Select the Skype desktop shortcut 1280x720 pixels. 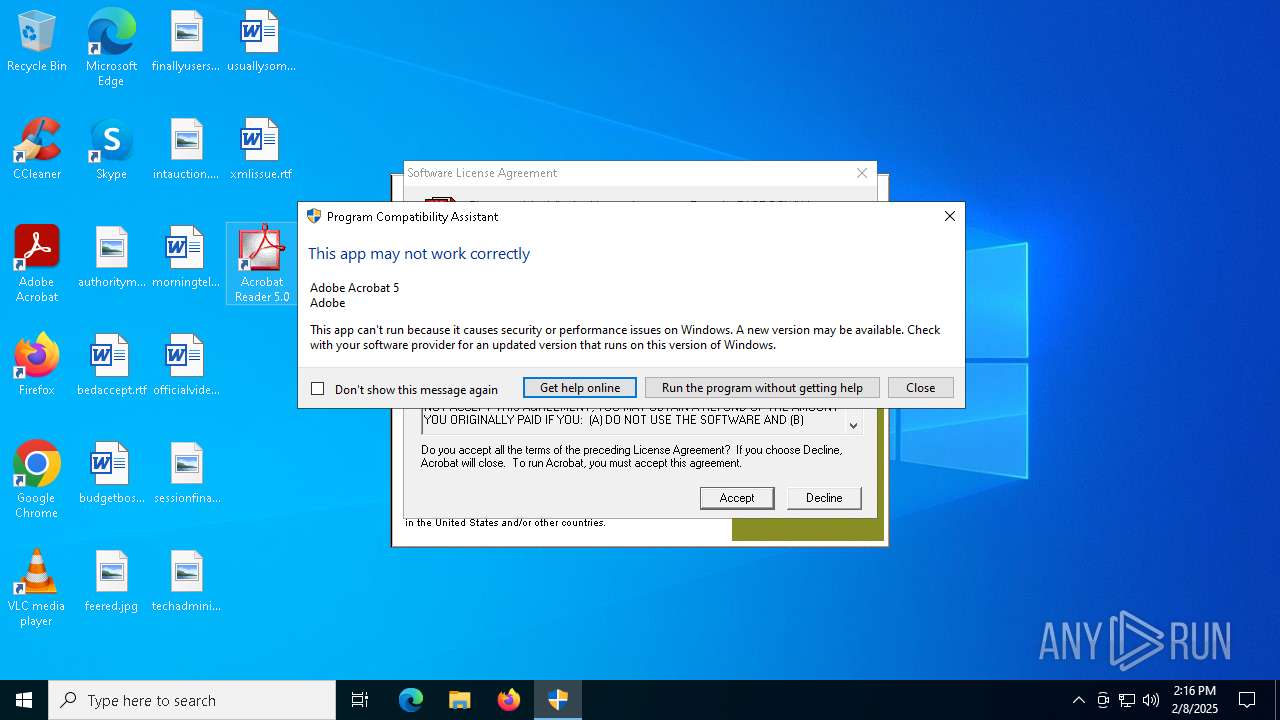click(x=111, y=150)
